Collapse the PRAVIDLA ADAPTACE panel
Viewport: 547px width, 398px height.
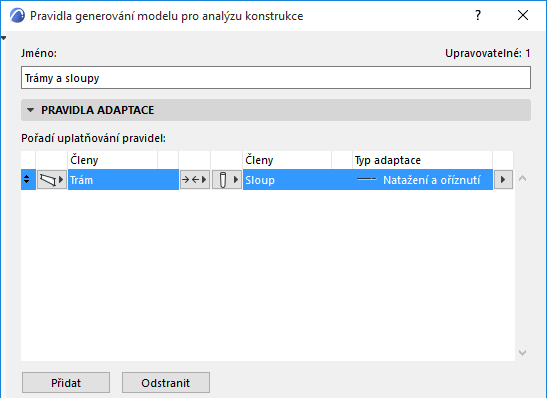tap(31, 110)
